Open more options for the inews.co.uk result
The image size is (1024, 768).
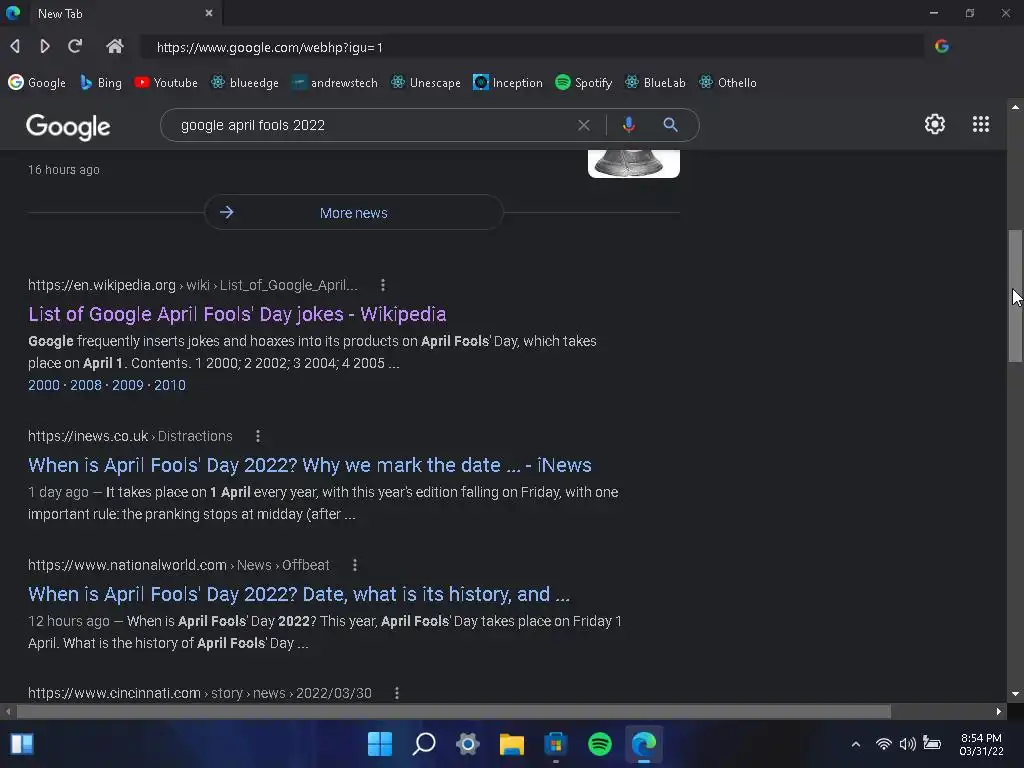(x=258, y=436)
